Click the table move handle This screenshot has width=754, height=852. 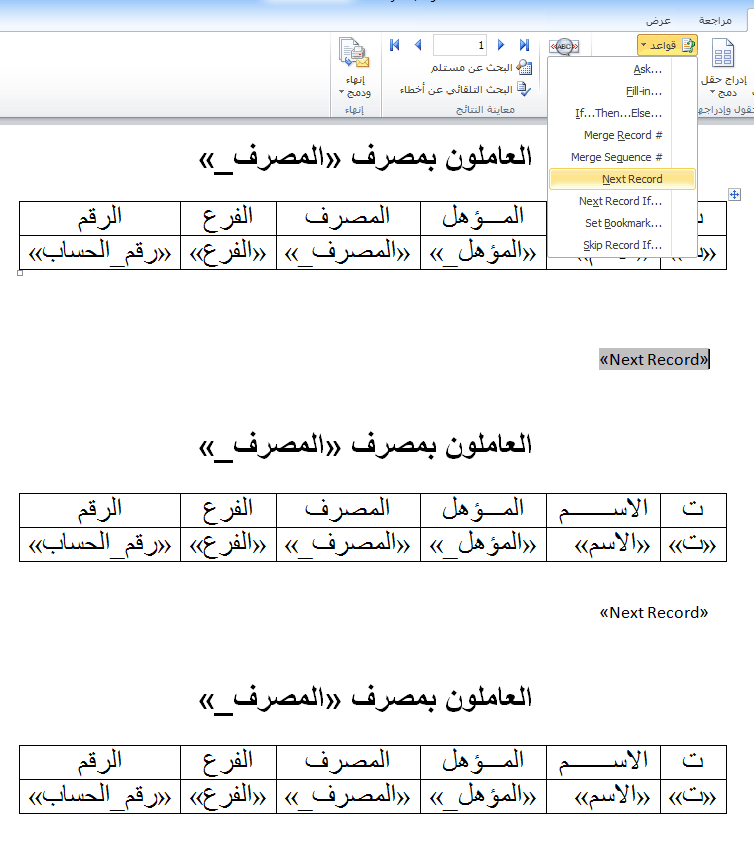[734, 194]
